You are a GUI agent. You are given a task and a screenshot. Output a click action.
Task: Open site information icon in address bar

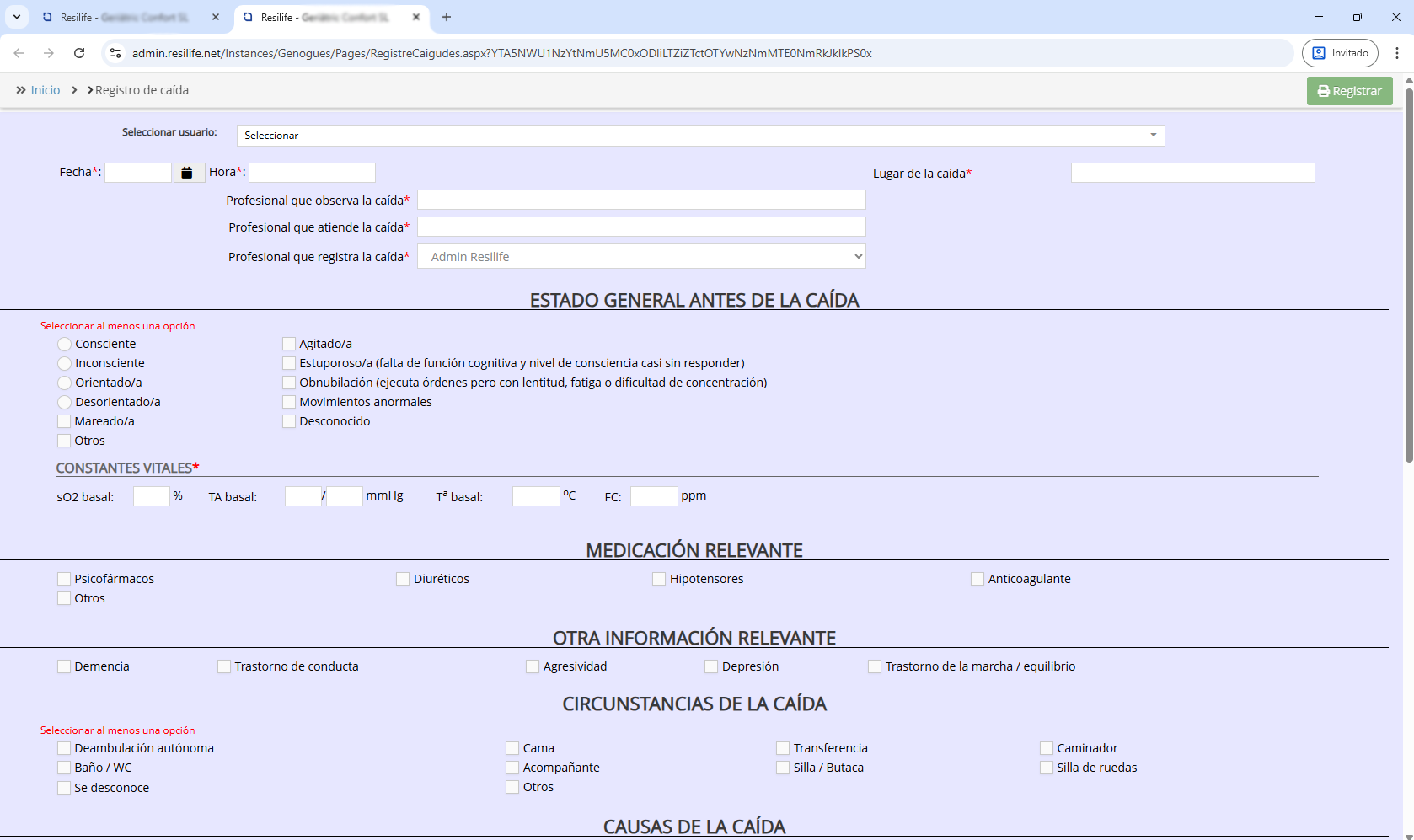coord(116,53)
